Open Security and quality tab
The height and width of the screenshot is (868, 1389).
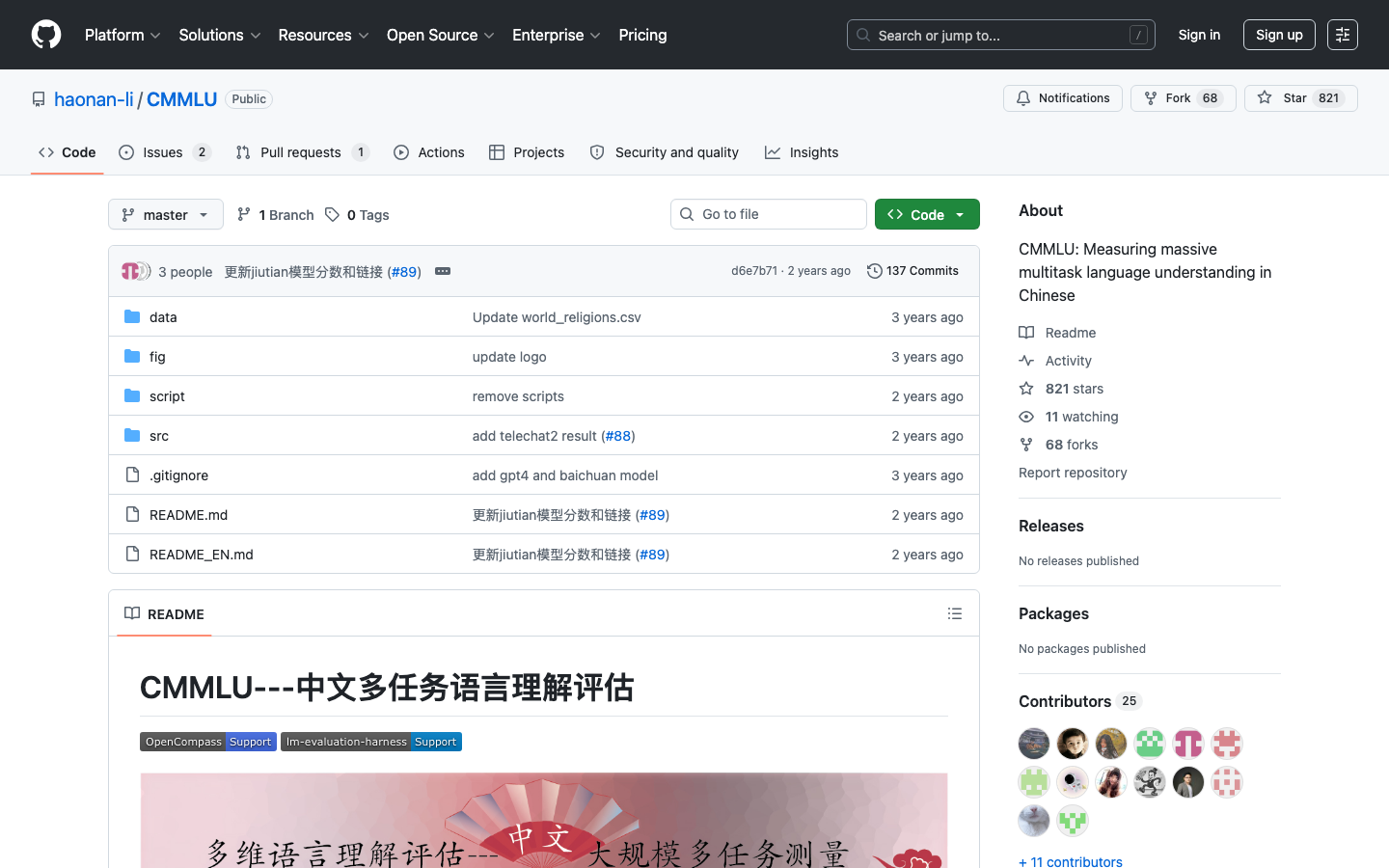click(665, 152)
